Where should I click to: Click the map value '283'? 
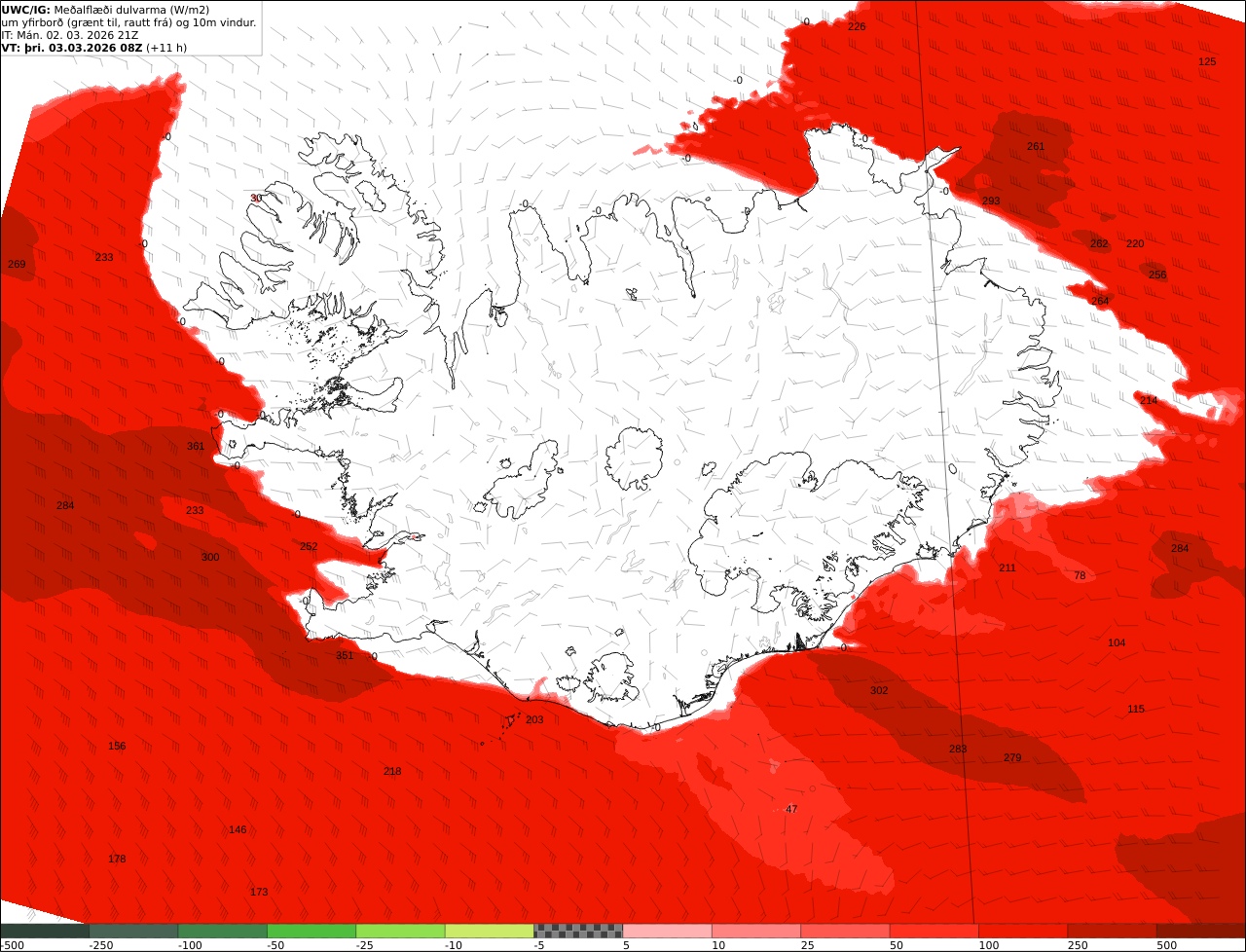pyautogui.click(x=958, y=749)
